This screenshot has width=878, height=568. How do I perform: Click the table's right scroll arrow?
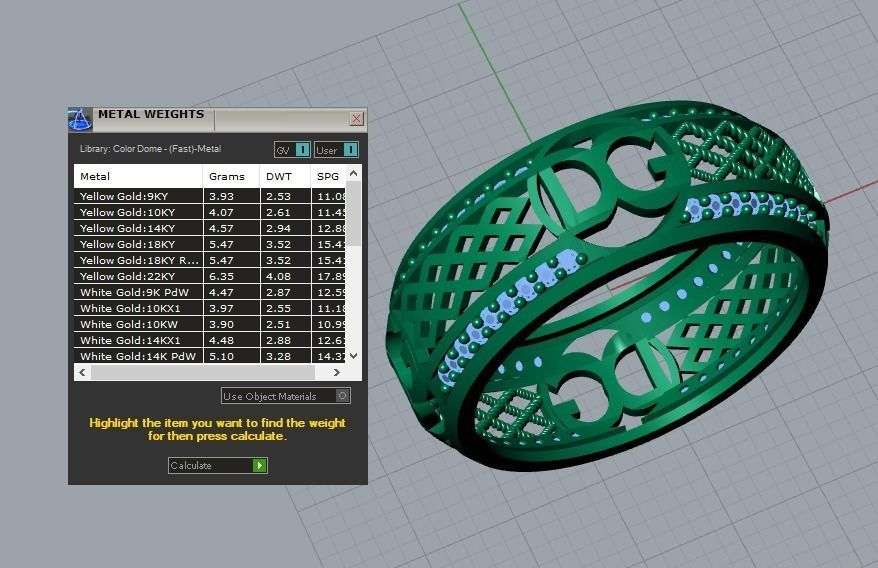[337, 373]
